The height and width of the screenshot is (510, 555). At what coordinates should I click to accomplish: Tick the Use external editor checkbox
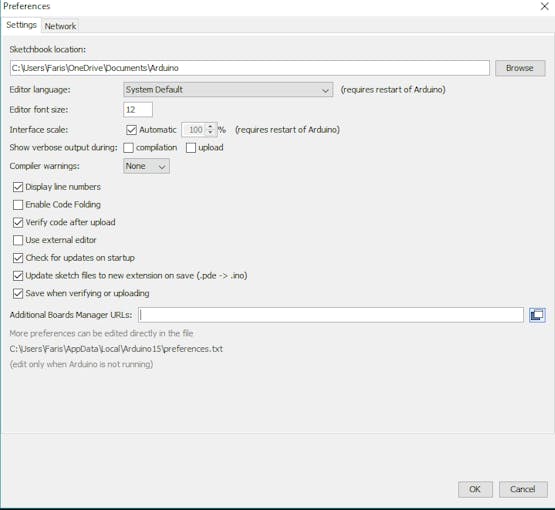click(18, 240)
